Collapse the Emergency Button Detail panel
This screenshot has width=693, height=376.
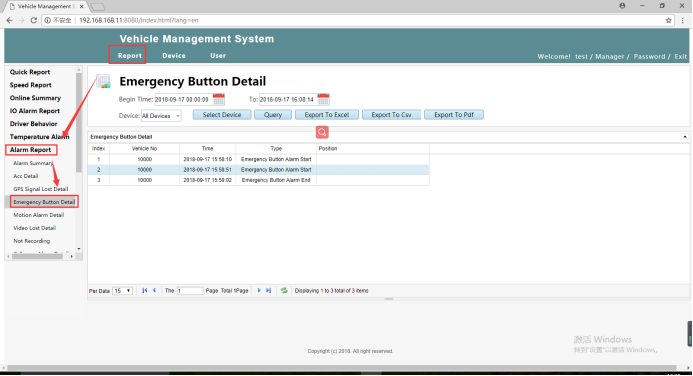point(685,137)
